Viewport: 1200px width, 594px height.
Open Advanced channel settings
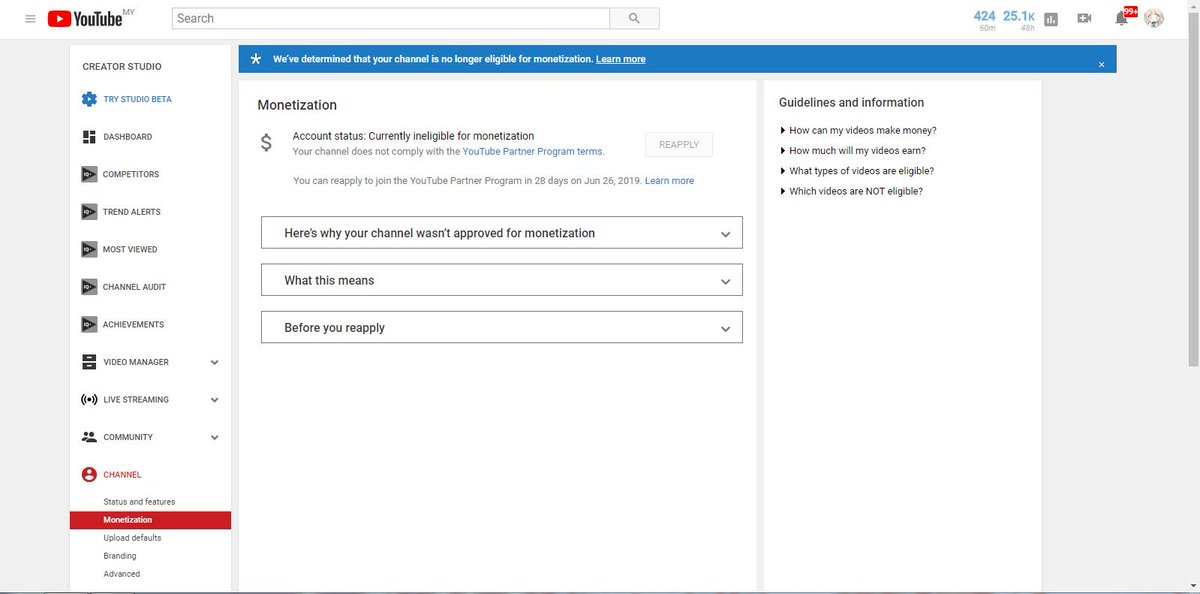[x=122, y=574]
